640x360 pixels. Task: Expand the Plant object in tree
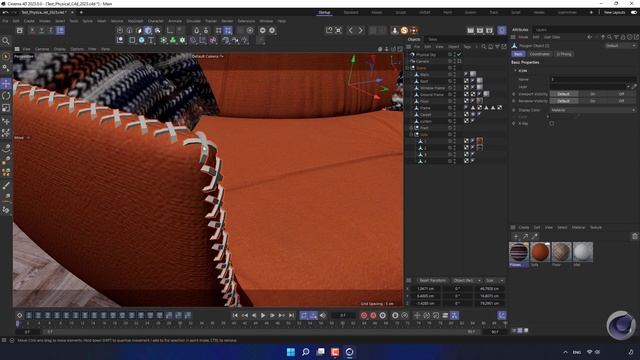[411, 128]
